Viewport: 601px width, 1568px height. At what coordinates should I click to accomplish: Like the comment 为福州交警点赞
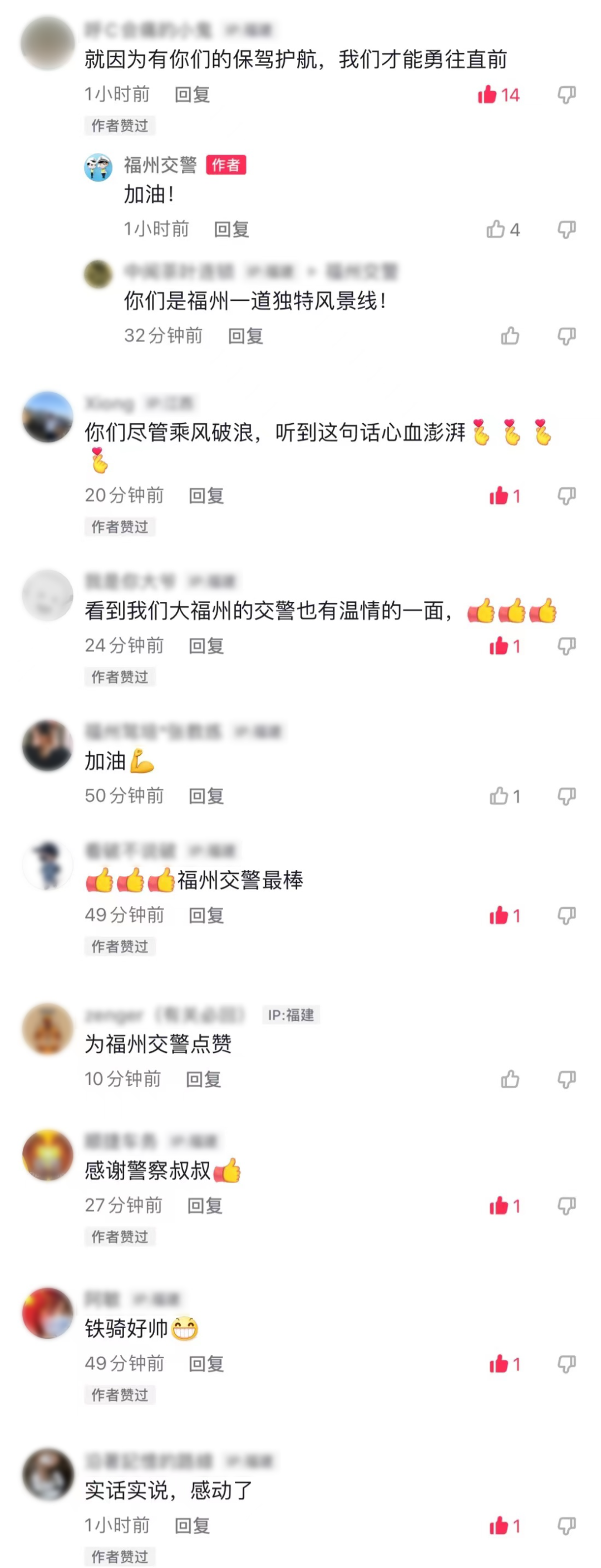tap(510, 1079)
